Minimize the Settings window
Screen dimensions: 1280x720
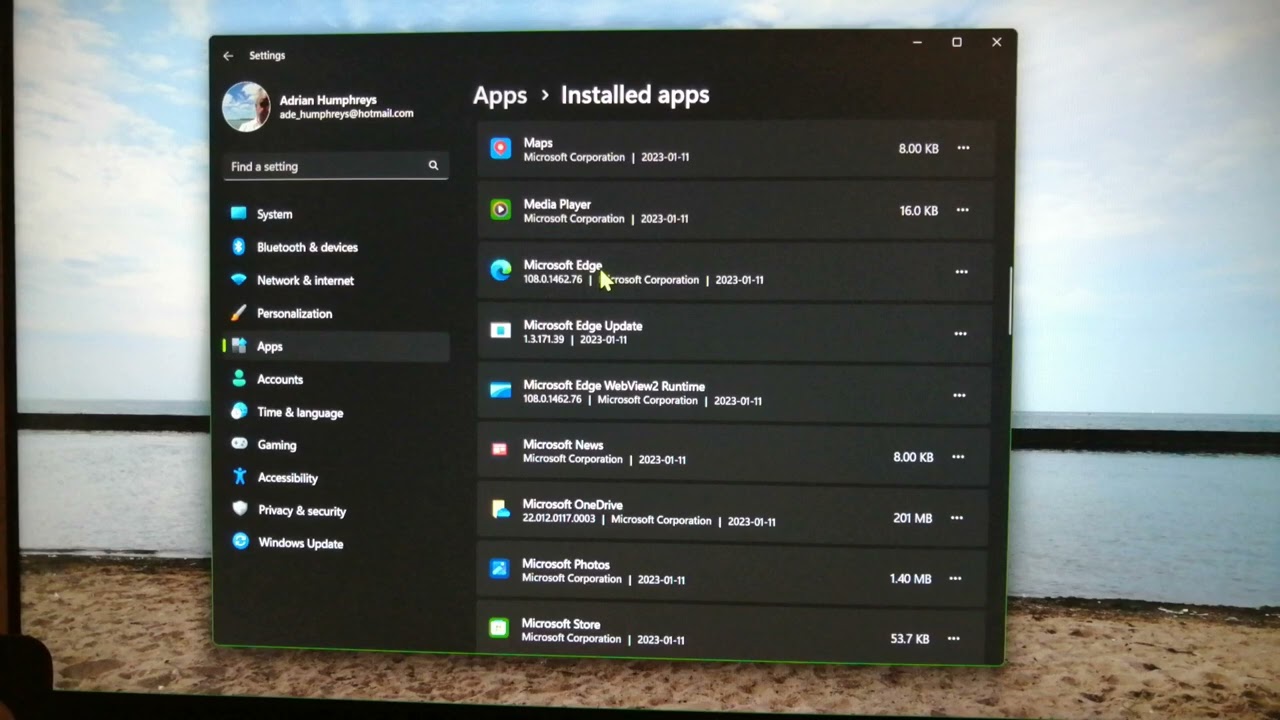(918, 42)
